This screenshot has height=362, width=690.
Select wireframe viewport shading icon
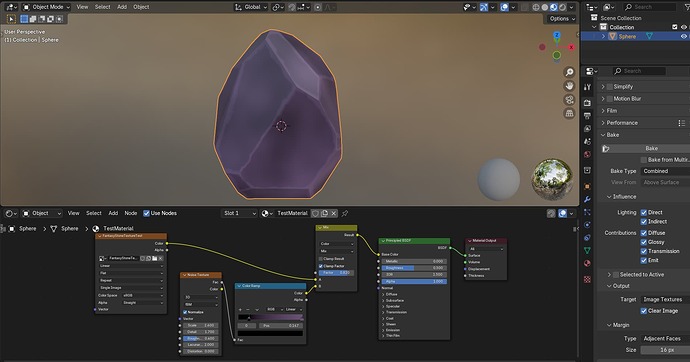pos(536,7)
